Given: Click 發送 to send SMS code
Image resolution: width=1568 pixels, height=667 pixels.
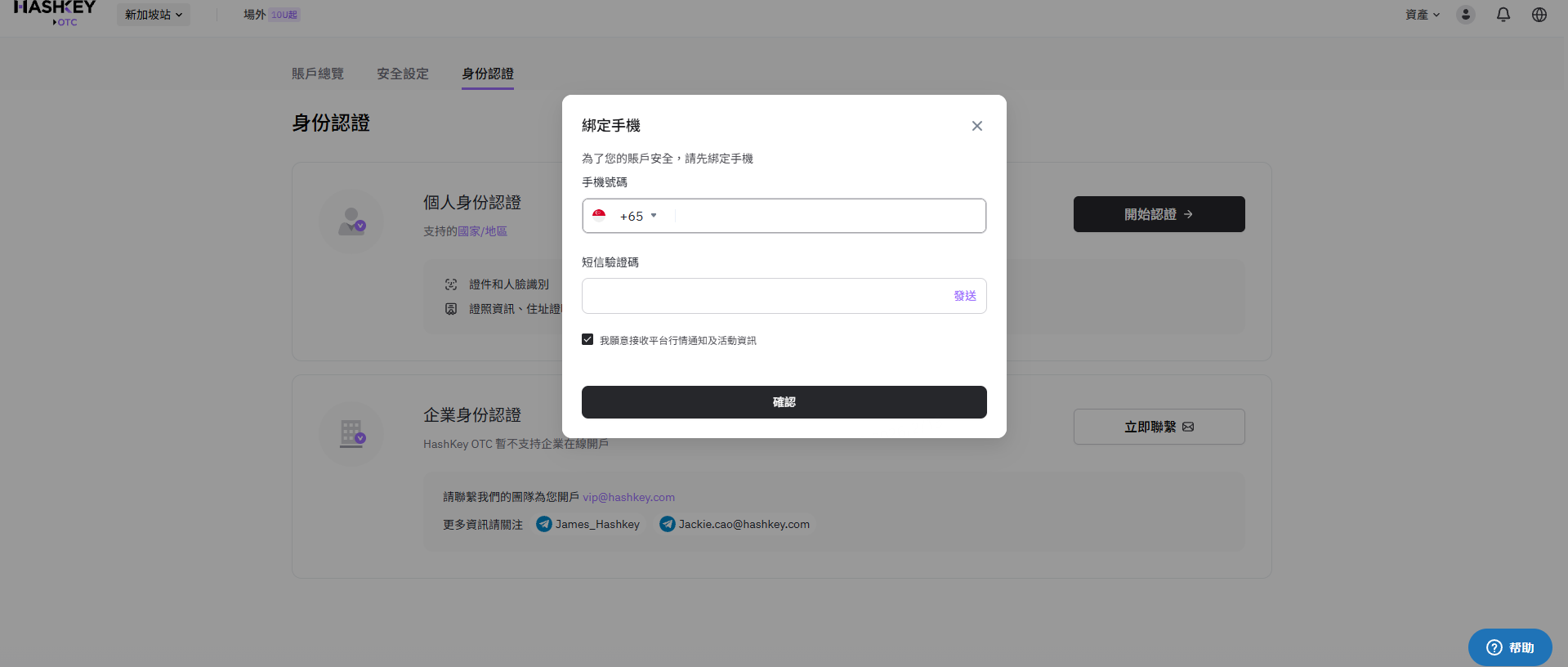Looking at the screenshot, I should pyautogui.click(x=964, y=296).
